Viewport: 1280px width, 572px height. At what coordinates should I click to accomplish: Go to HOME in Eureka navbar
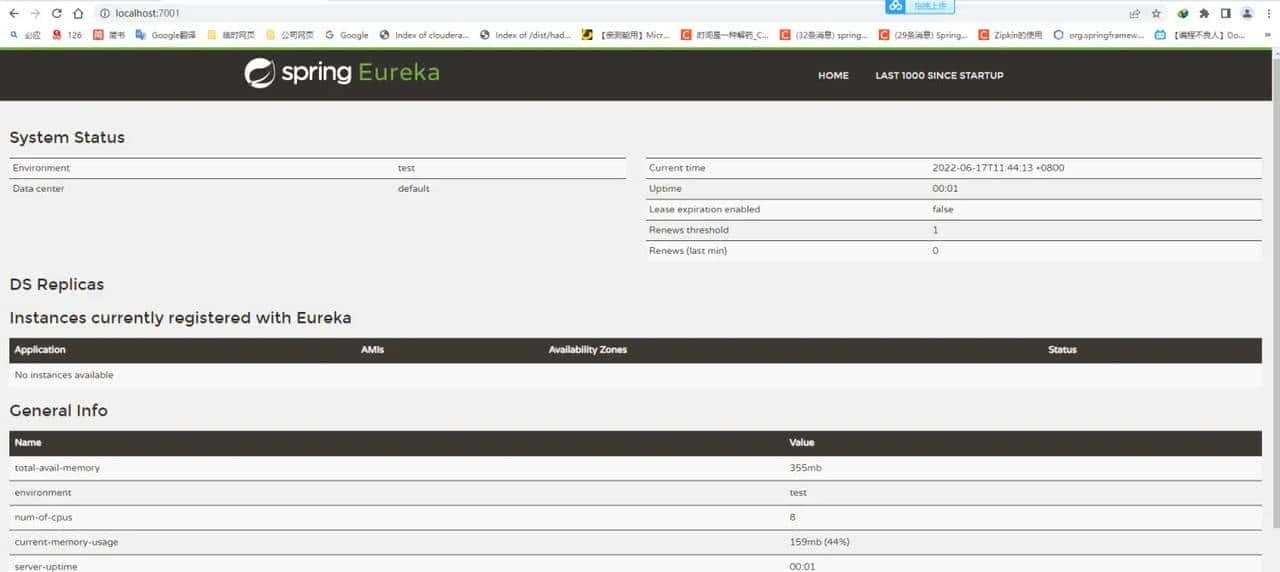pyautogui.click(x=833, y=75)
